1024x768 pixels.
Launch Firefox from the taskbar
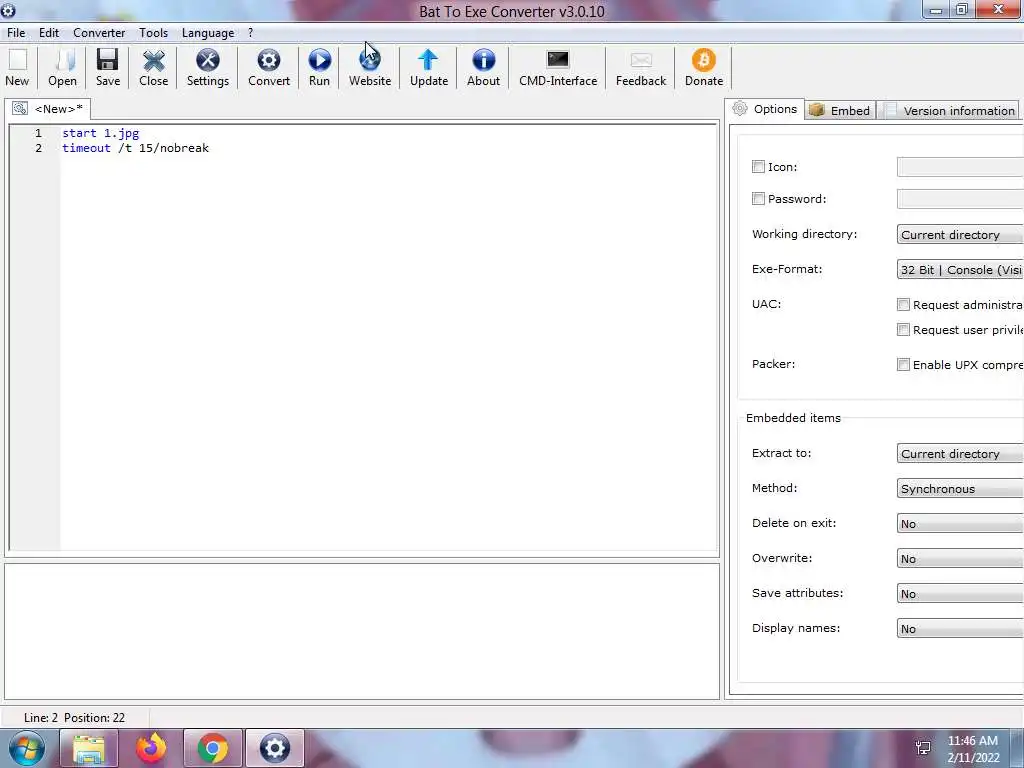[151, 748]
